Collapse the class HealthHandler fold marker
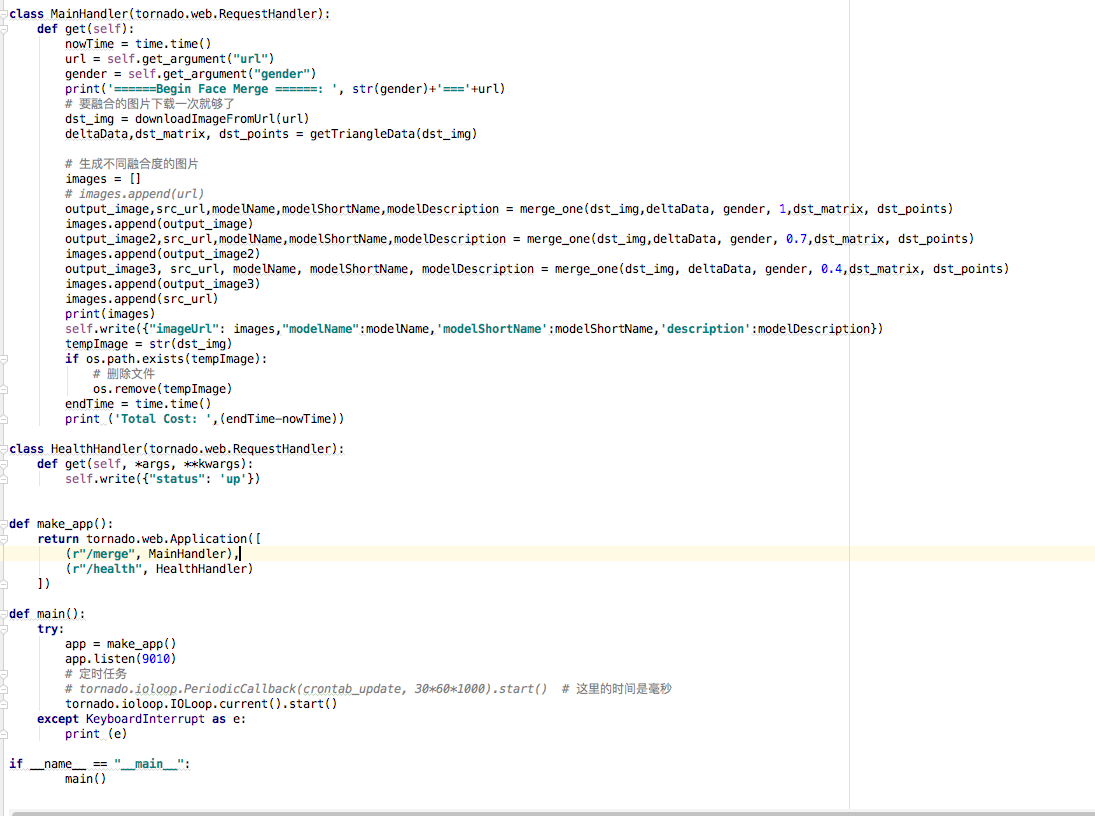The width and height of the screenshot is (1095, 816). (3, 449)
